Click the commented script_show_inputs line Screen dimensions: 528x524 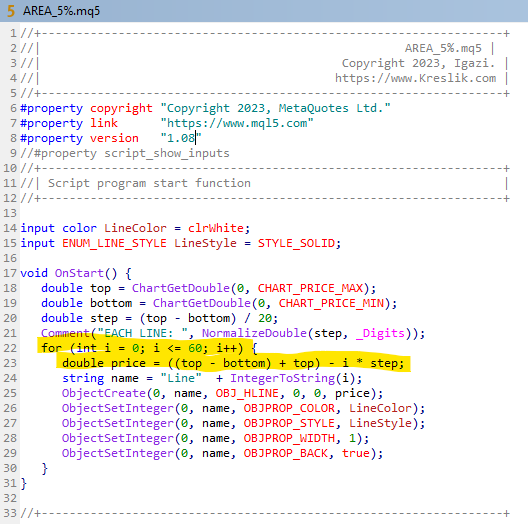pyautogui.click(x=125, y=154)
